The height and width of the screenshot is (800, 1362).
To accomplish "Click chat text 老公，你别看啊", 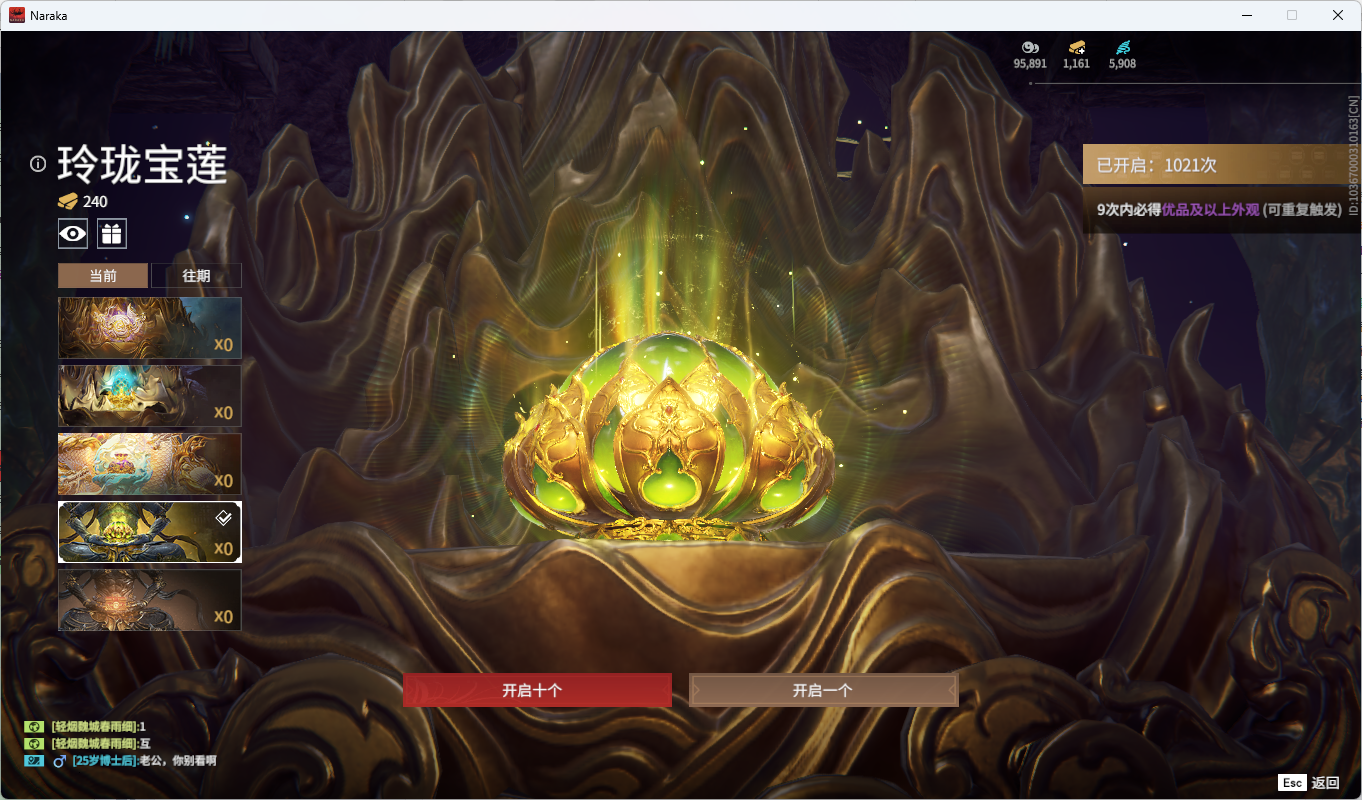I will click(x=177, y=760).
